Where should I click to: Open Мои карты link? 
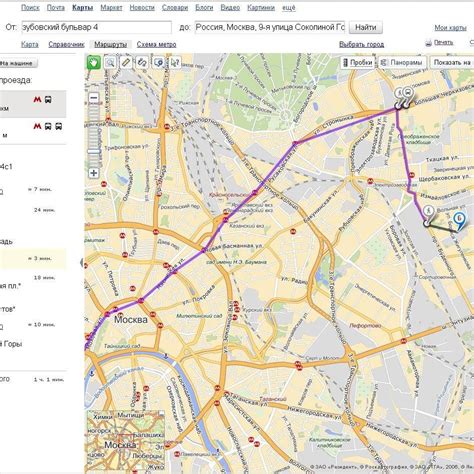click(450, 28)
